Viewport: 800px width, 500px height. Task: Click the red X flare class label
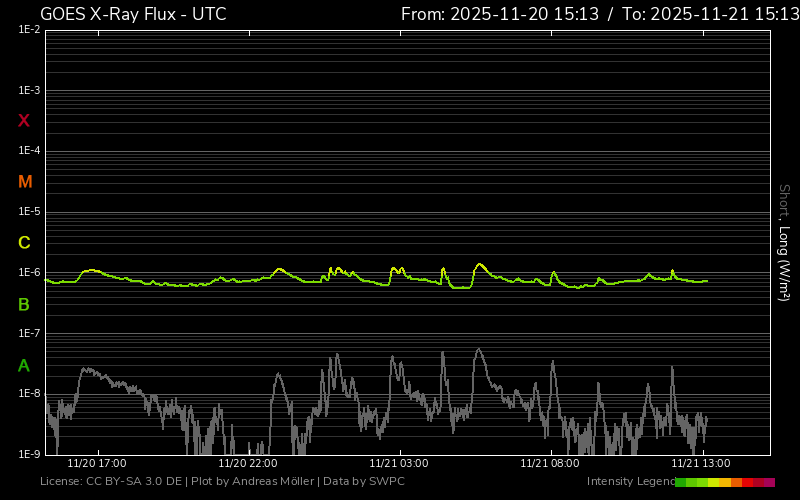coord(24,121)
